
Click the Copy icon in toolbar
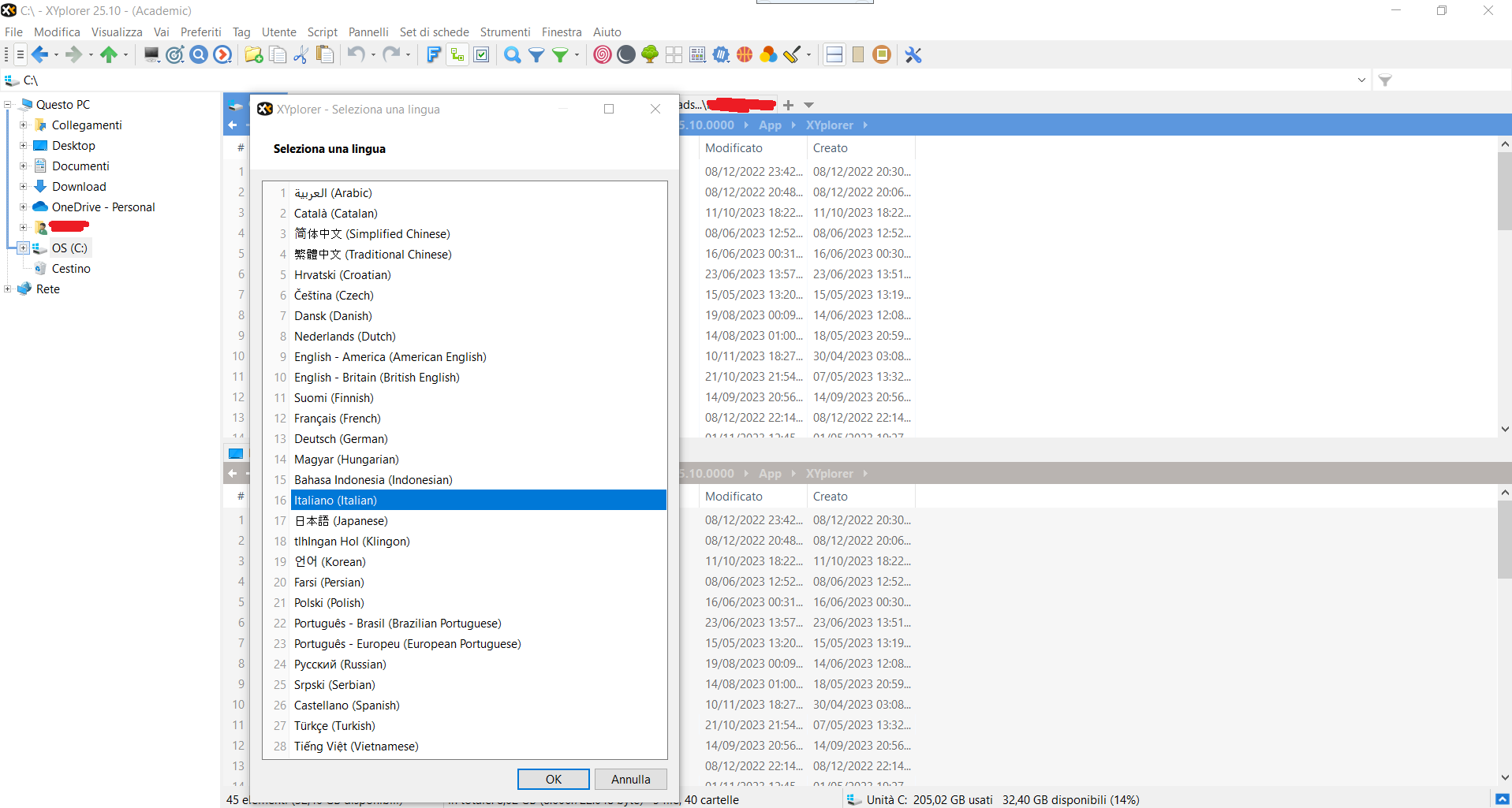[x=278, y=54]
